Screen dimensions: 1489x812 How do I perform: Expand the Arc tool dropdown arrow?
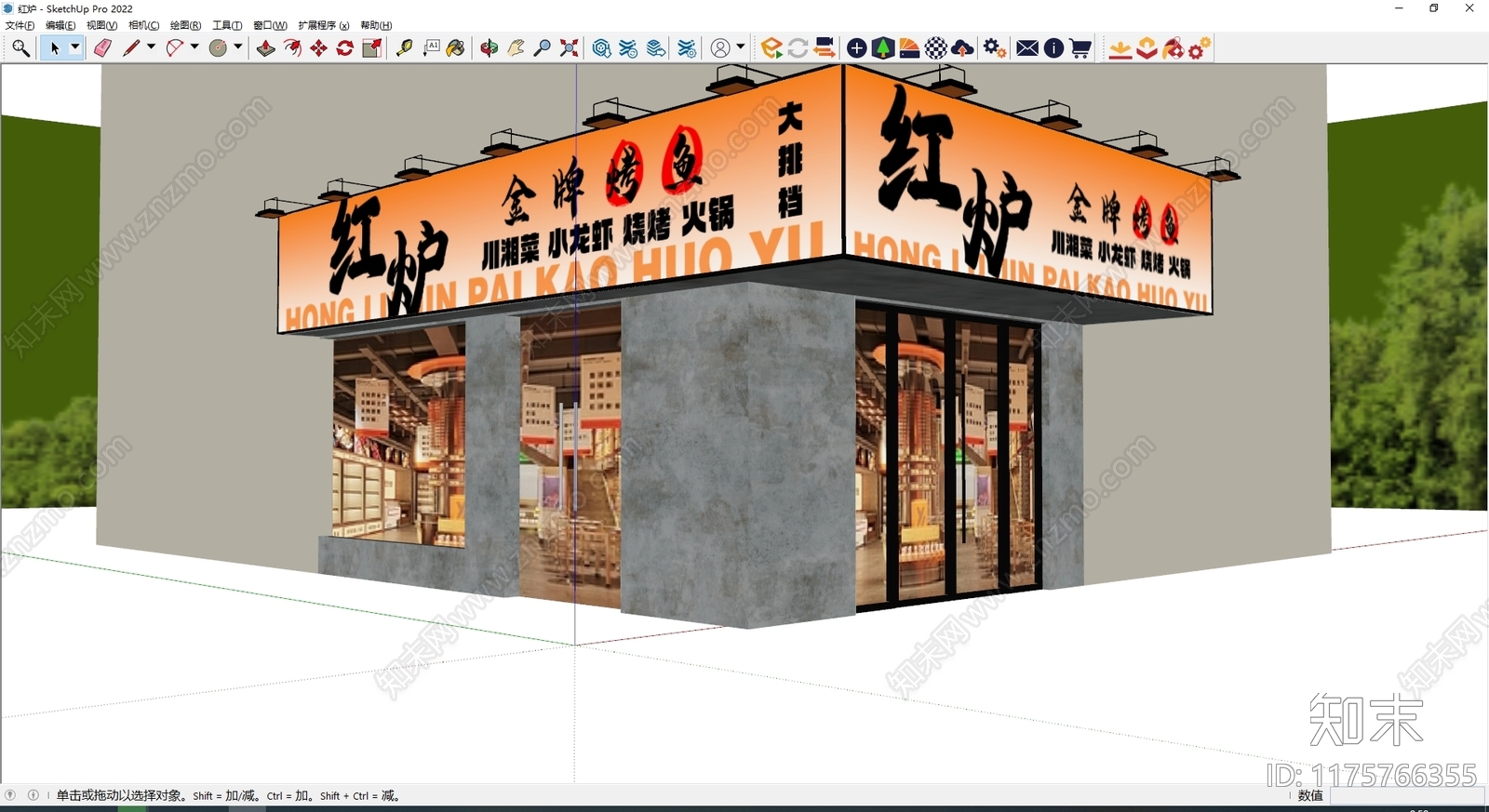tap(195, 47)
